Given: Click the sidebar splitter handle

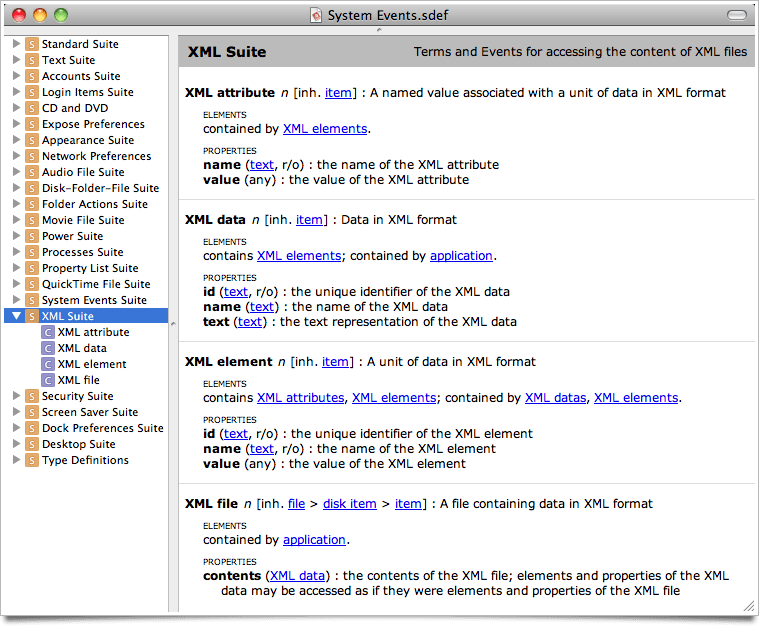Looking at the screenshot, I should tap(173, 323).
